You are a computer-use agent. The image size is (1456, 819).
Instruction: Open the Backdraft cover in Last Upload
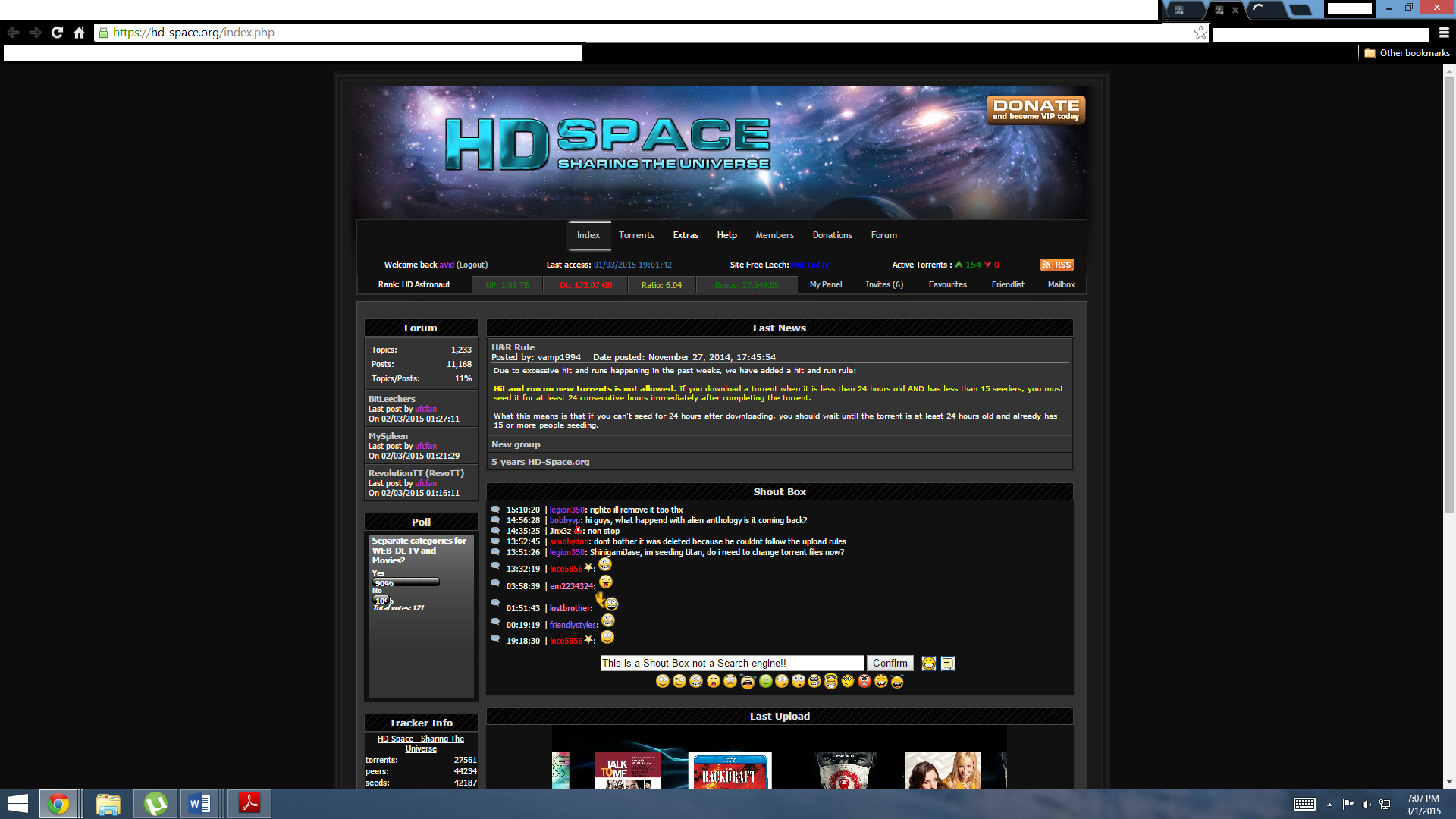tap(730, 770)
